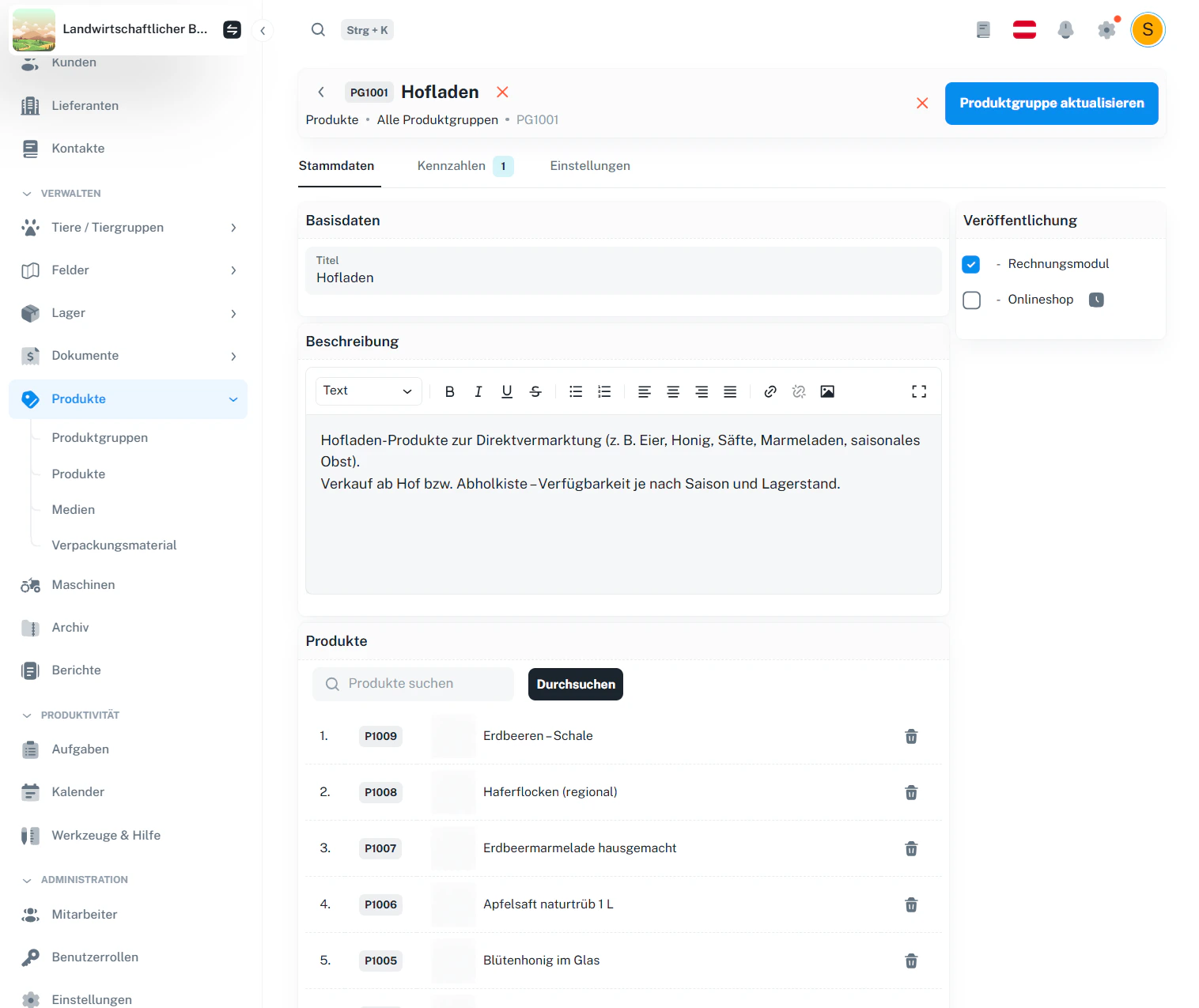Remove link in description editor
Screen dimensions: 1199x1008
coord(799,391)
